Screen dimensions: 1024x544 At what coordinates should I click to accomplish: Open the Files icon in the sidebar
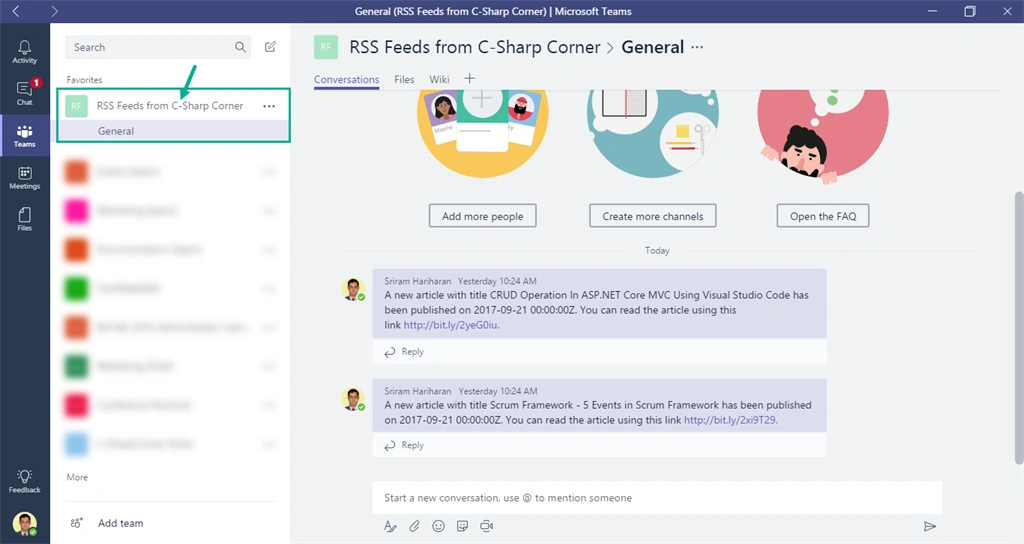pyautogui.click(x=25, y=219)
